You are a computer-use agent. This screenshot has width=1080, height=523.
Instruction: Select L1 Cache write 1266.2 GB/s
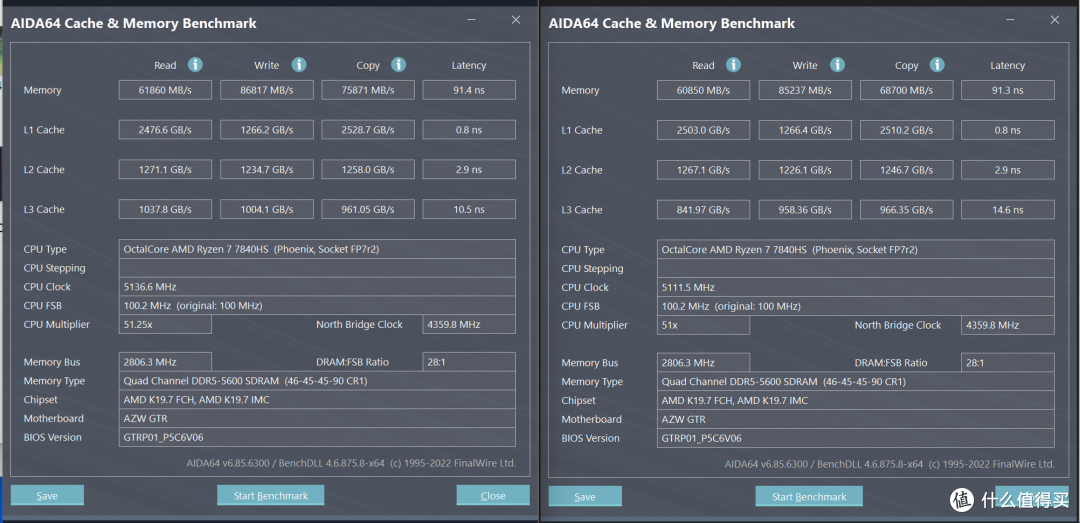tap(267, 130)
